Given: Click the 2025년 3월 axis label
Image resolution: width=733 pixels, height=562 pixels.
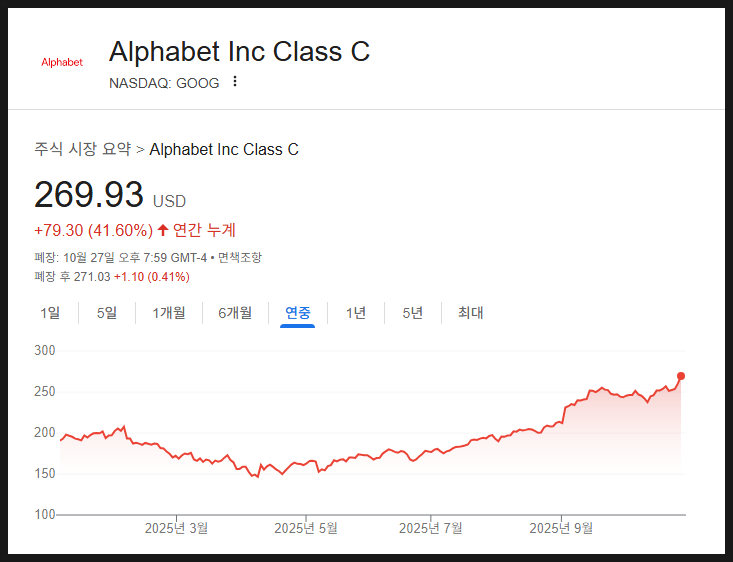Looking at the screenshot, I should coord(176,528).
